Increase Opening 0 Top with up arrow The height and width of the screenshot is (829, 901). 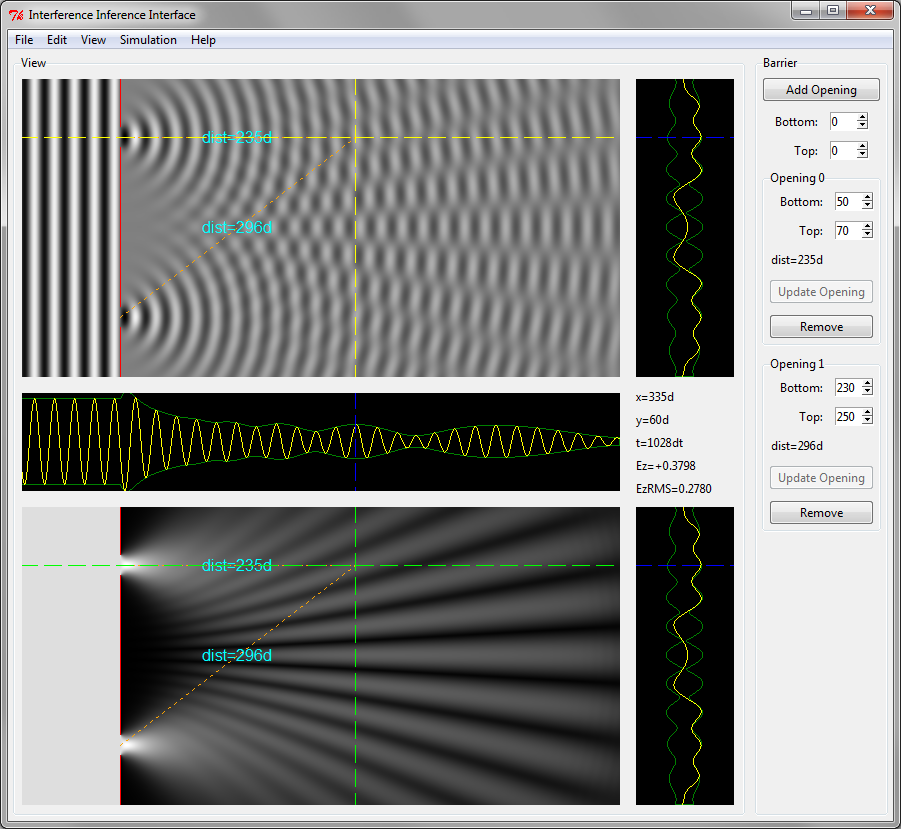click(868, 226)
